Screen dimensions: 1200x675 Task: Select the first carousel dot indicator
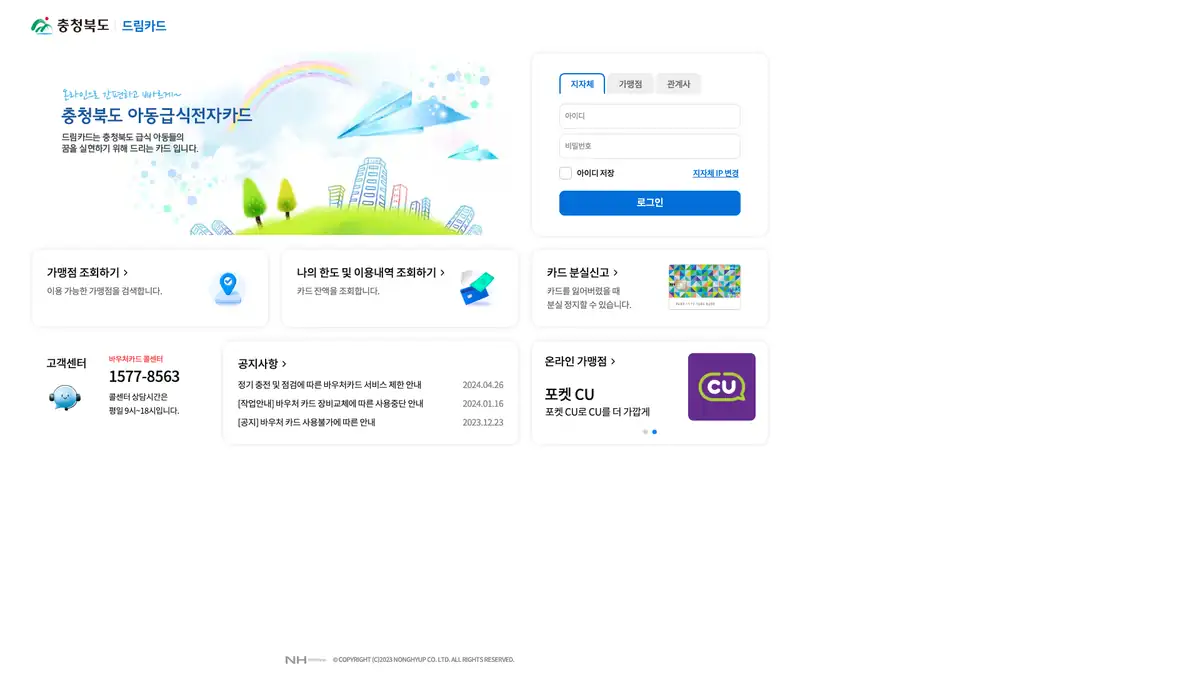645,432
